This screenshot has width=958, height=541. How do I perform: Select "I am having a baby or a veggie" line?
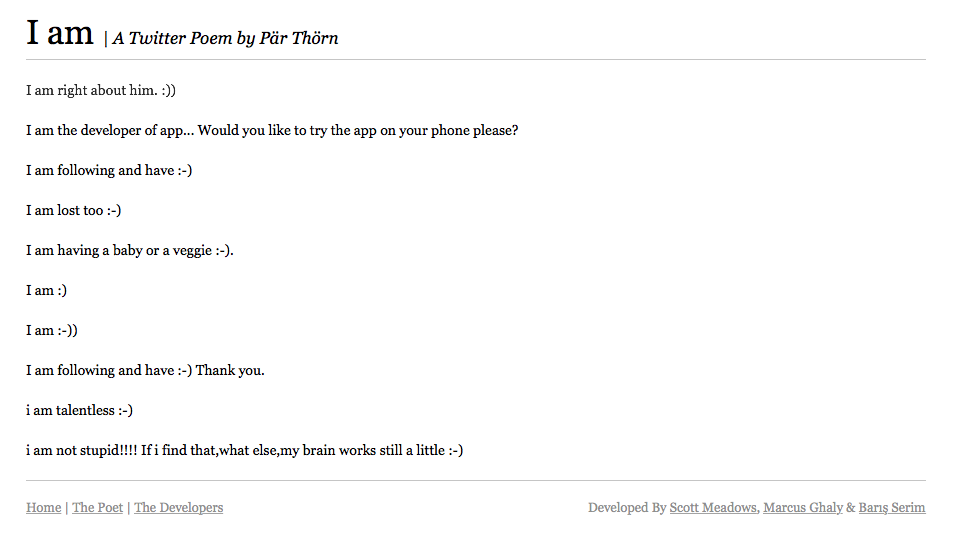pos(130,251)
